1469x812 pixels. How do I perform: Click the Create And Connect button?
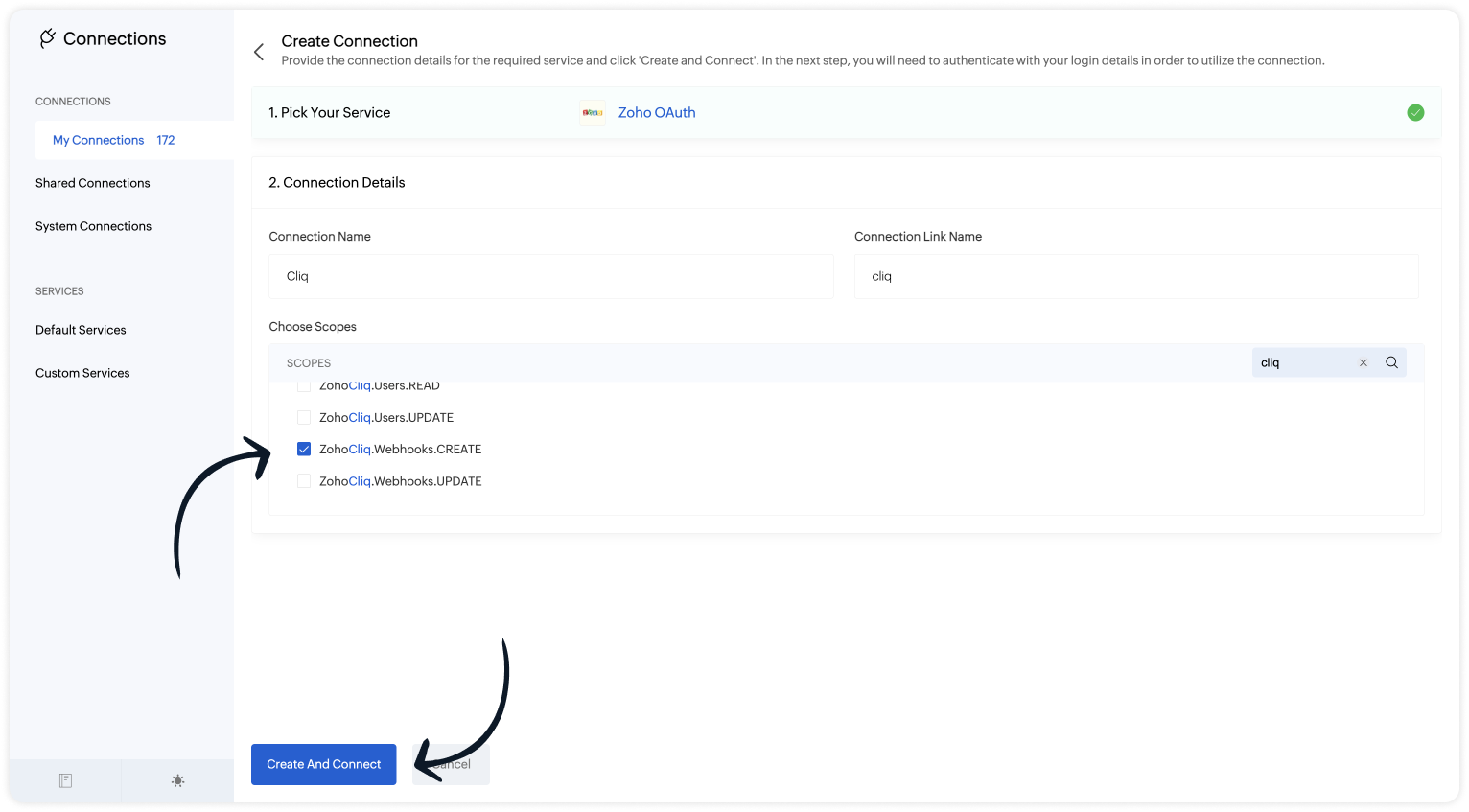click(323, 764)
